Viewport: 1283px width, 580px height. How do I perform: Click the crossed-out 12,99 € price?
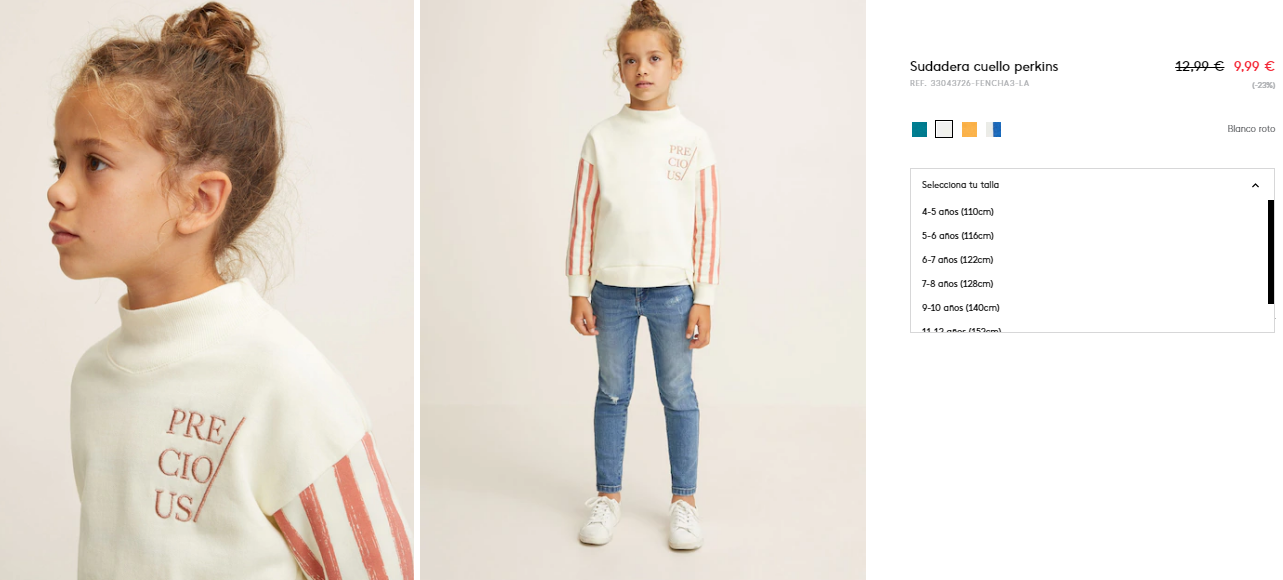[1199, 66]
